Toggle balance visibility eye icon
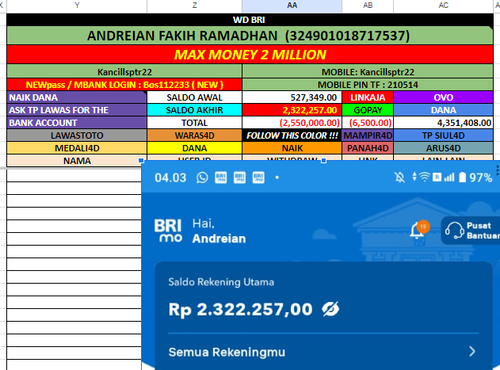 coord(330,309)
